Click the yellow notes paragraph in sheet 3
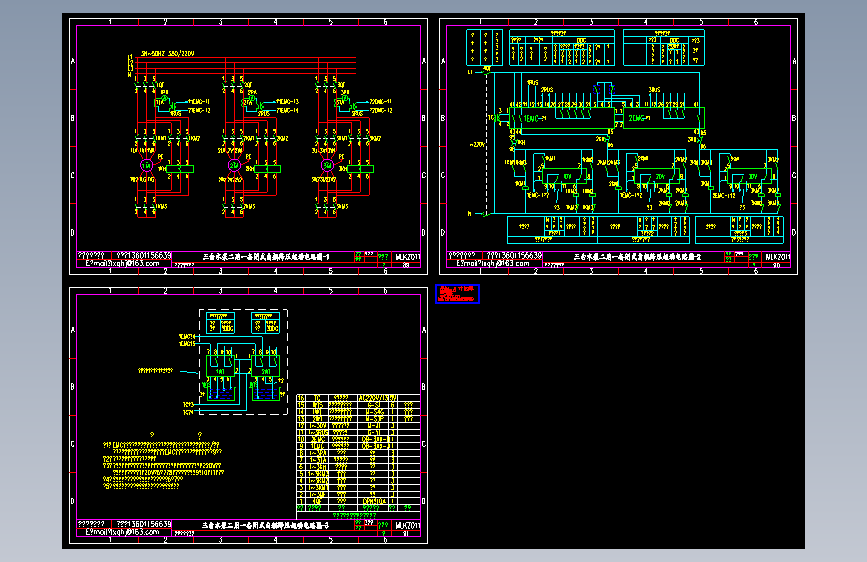This screenshot has width=867, height=562. [x=162, y=465]
